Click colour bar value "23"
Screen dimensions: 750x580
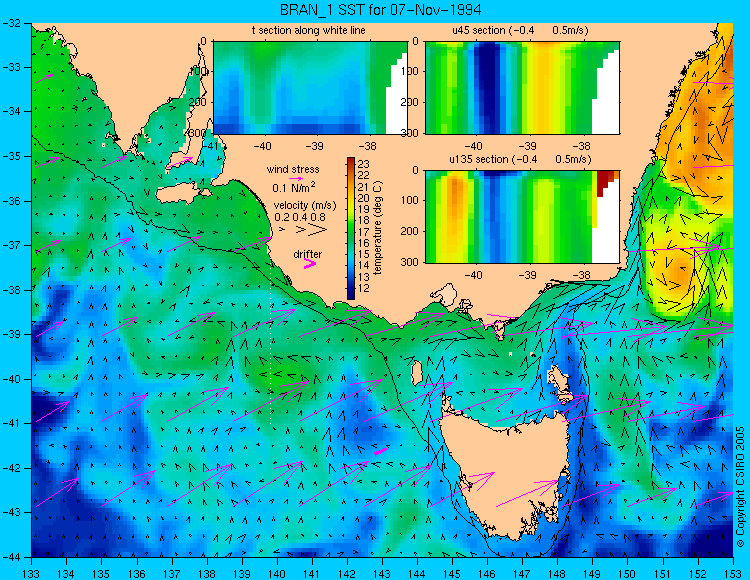(x=364, y=165)
